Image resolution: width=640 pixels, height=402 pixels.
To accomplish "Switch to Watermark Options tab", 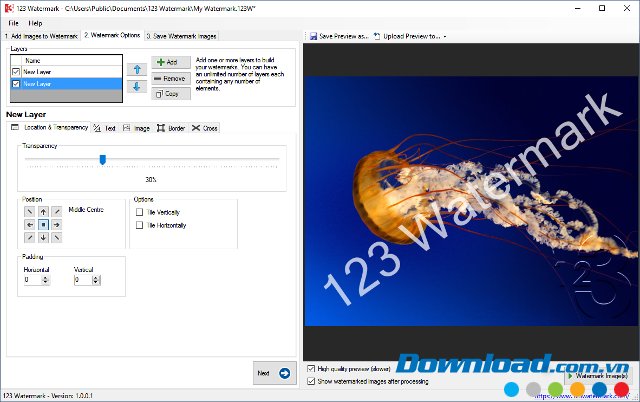I will 112,36.
